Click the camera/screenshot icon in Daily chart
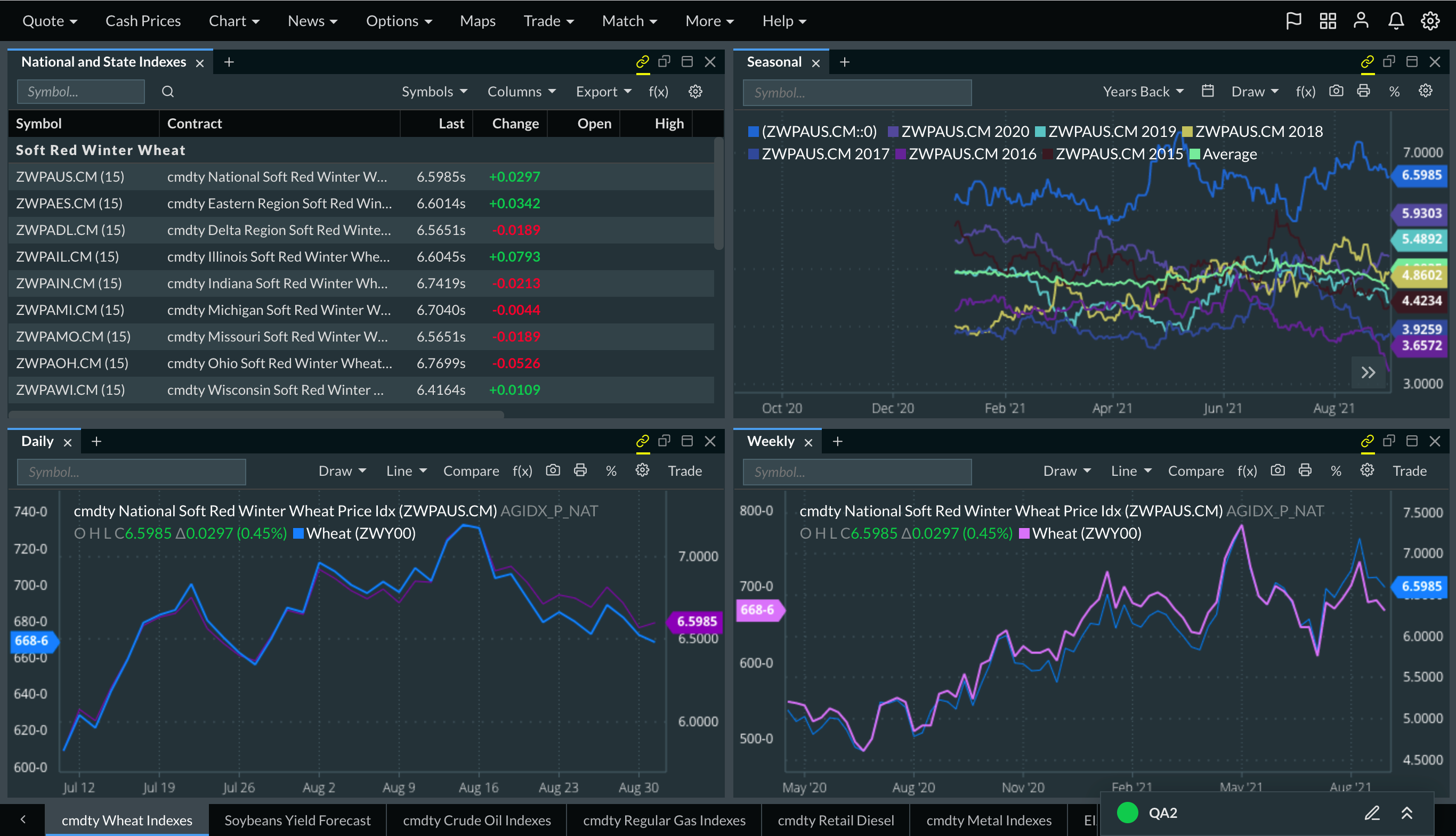Image resolution: width=1456 pixels, height=836 pixels. coord(554,470)
